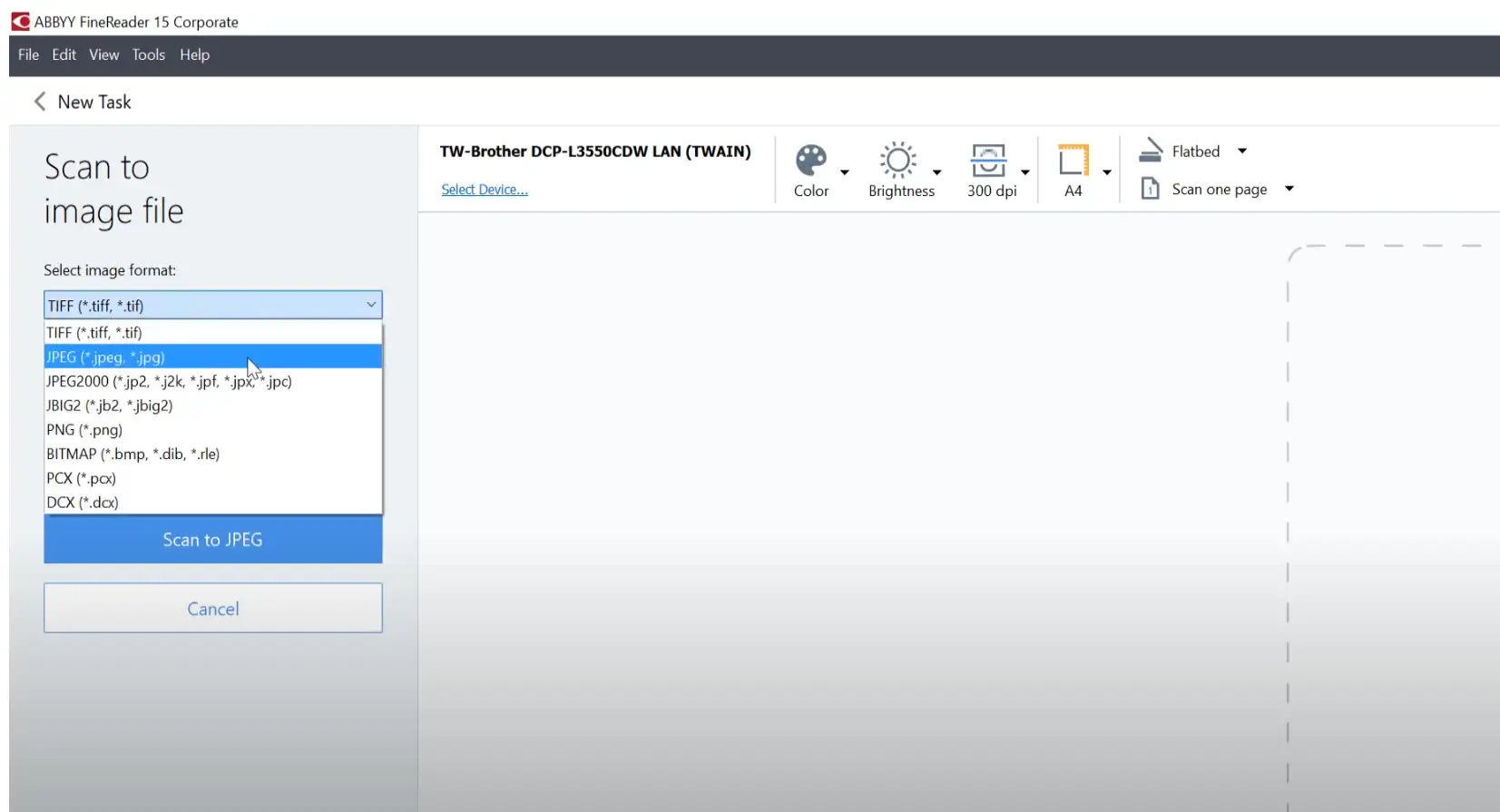Open the File menu
The image size is (1500, 812).
click(28, 54)
